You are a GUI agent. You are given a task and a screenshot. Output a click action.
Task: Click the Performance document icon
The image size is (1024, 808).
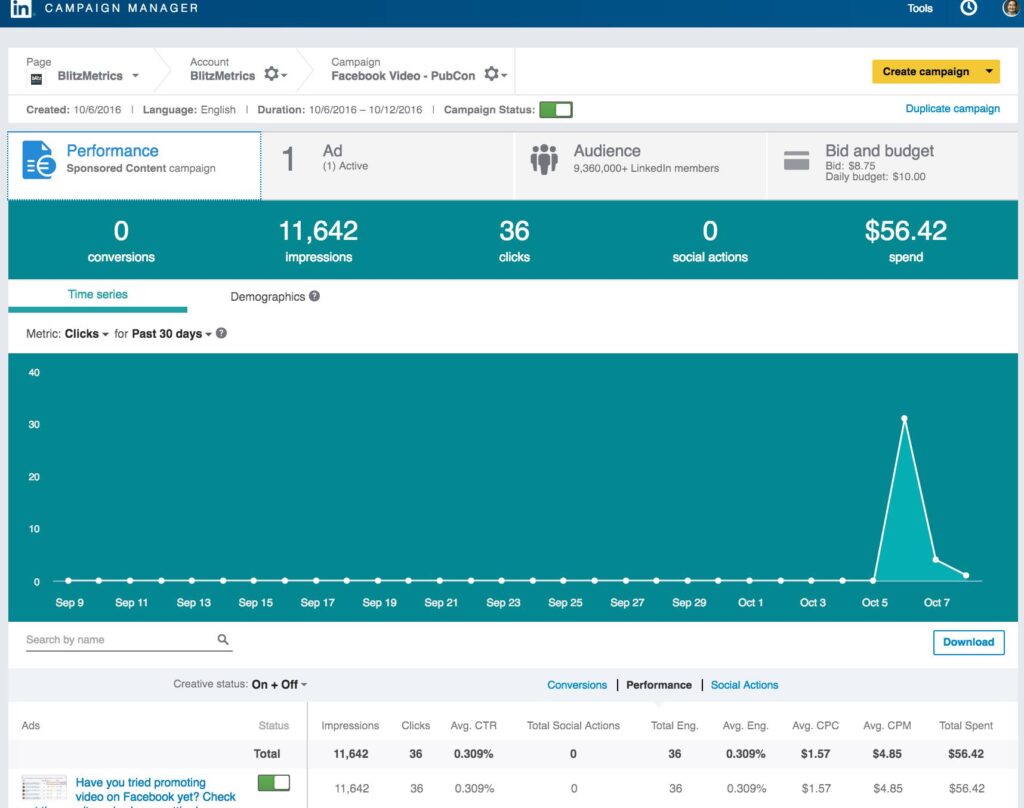pos(39,159)
